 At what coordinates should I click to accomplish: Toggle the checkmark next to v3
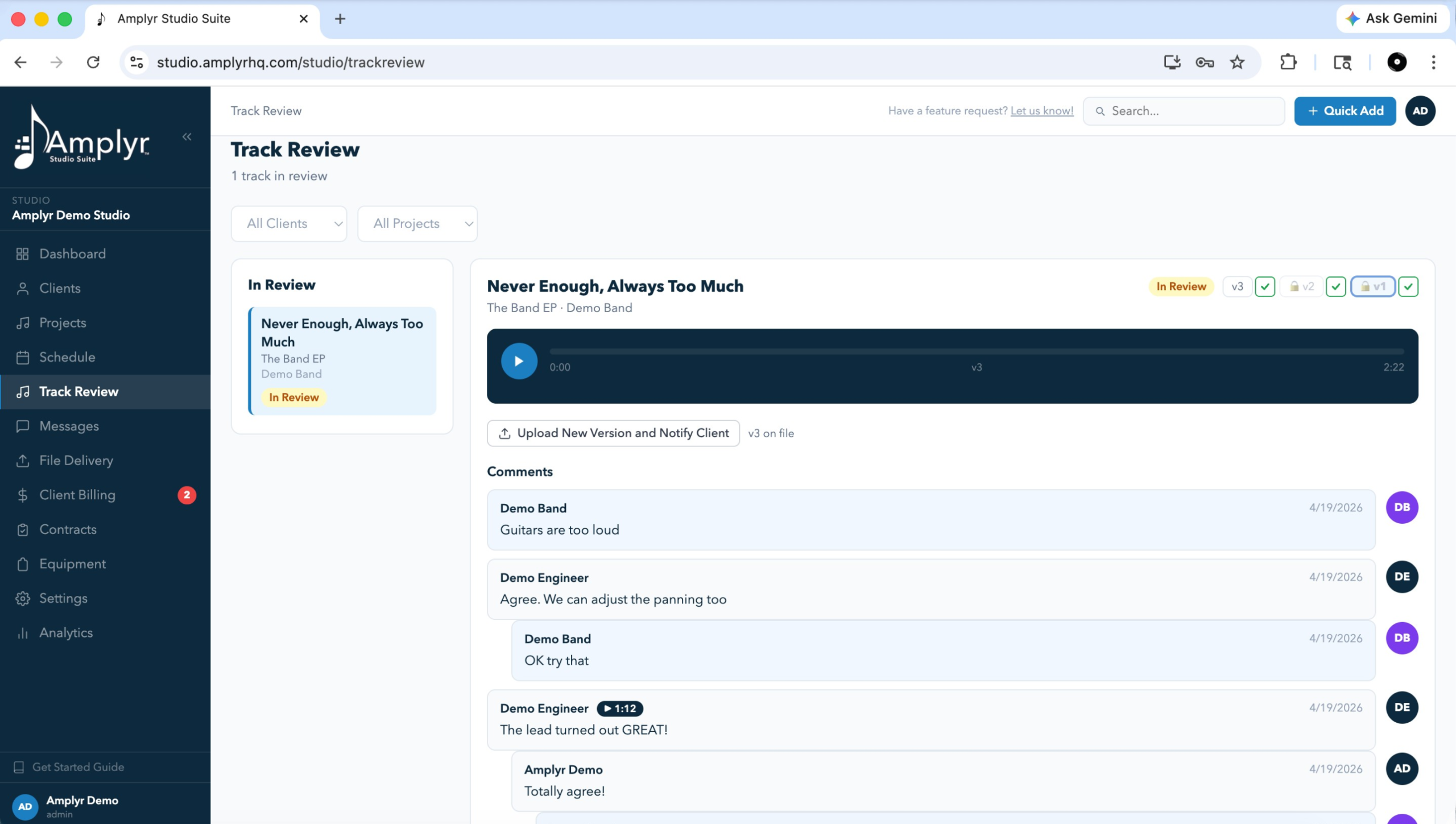coord(1265,287)
